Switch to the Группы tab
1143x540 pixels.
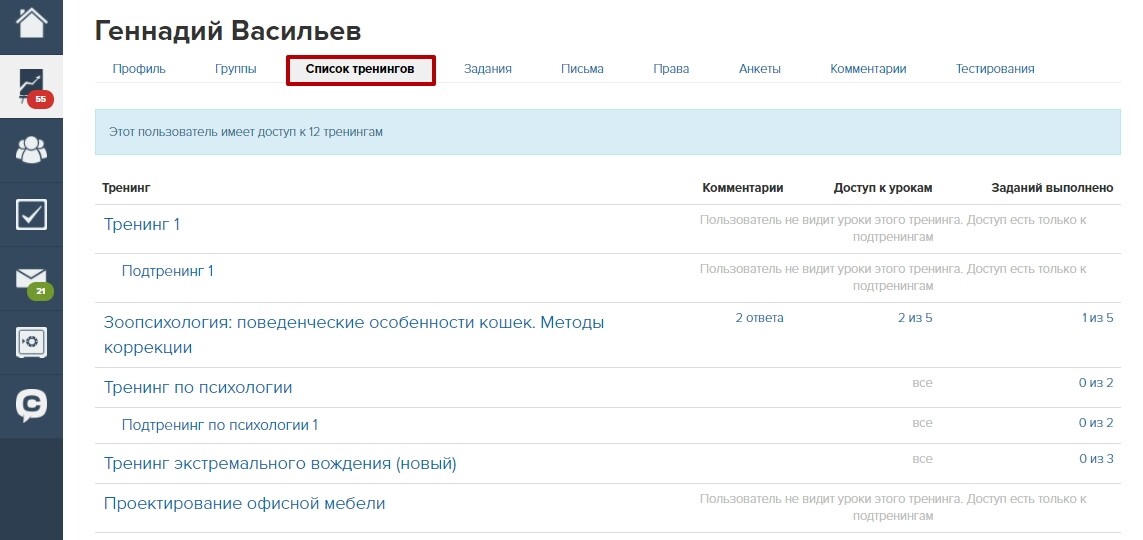coord(235,69)
